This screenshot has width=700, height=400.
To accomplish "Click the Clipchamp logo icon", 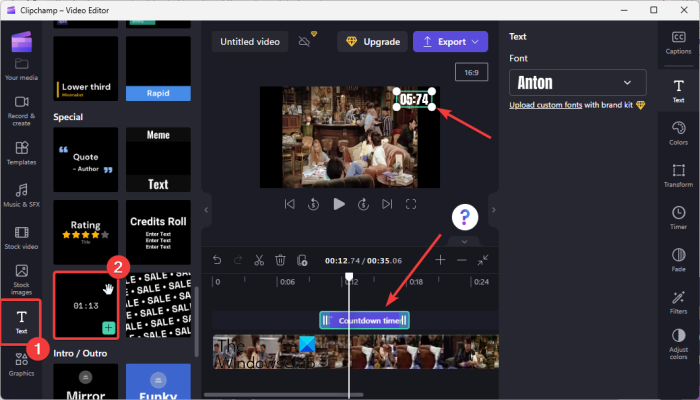I will tap(21, 42).
